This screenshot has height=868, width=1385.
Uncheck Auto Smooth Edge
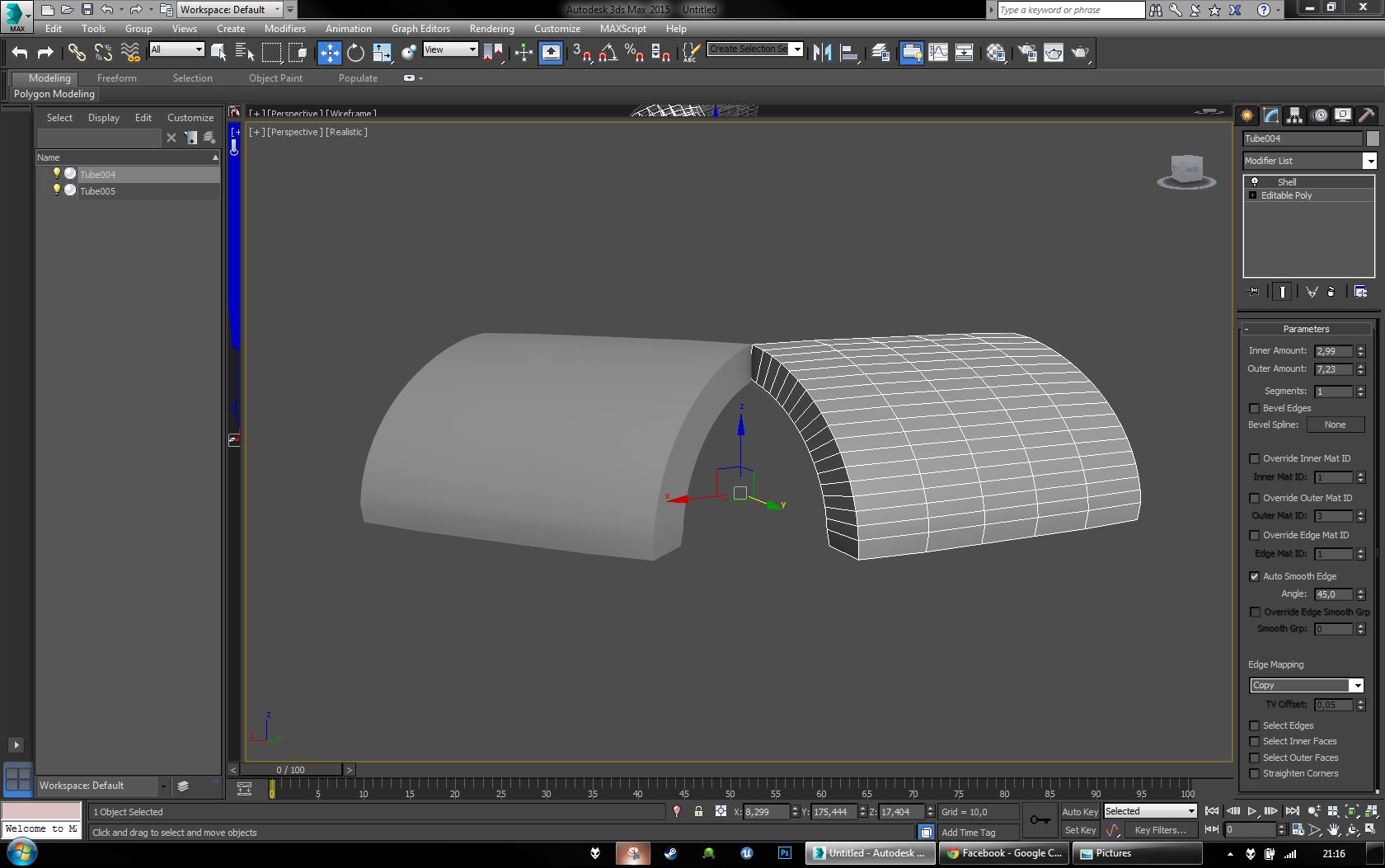pos(1255,576)
